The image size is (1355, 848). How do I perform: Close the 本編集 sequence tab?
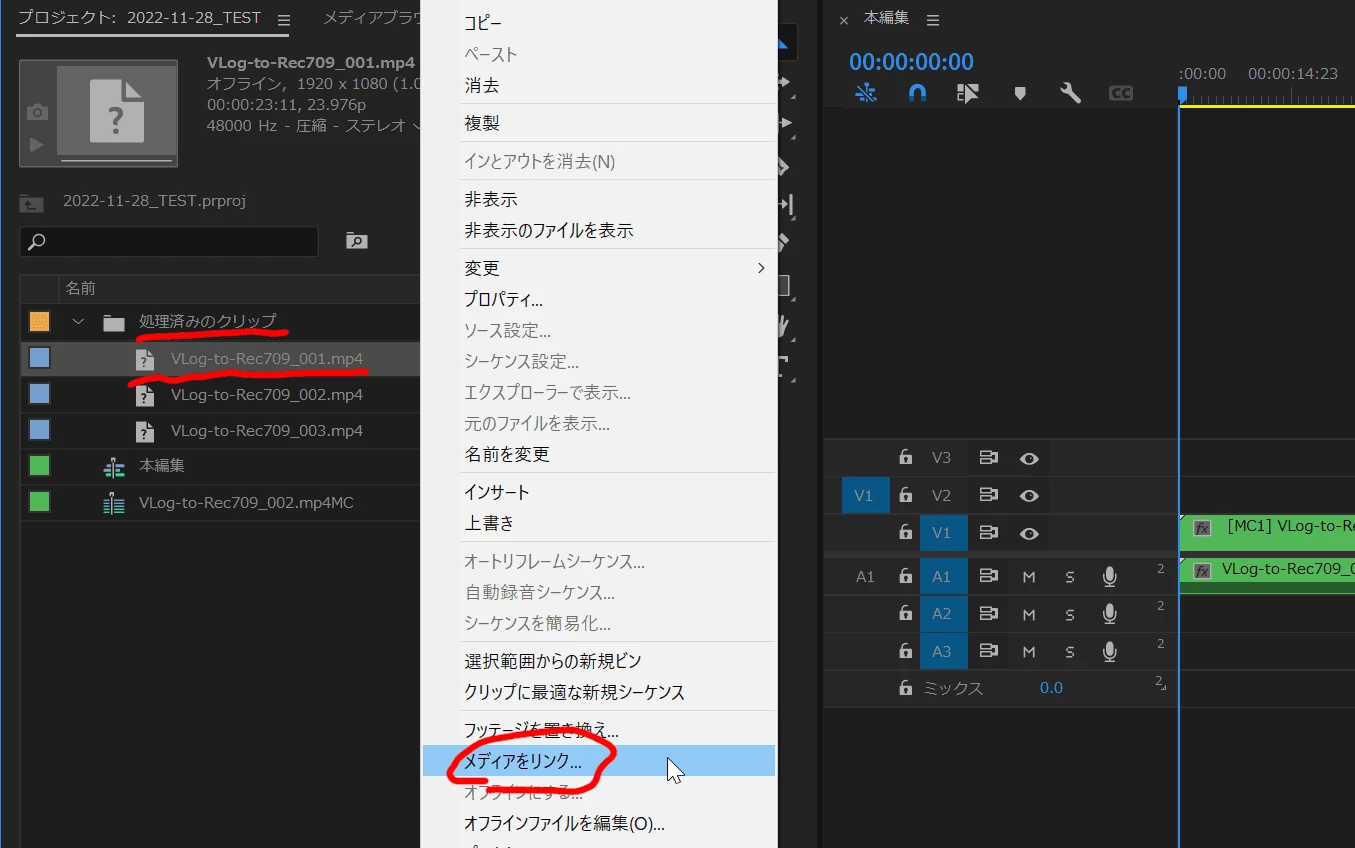tap(843, 20)
